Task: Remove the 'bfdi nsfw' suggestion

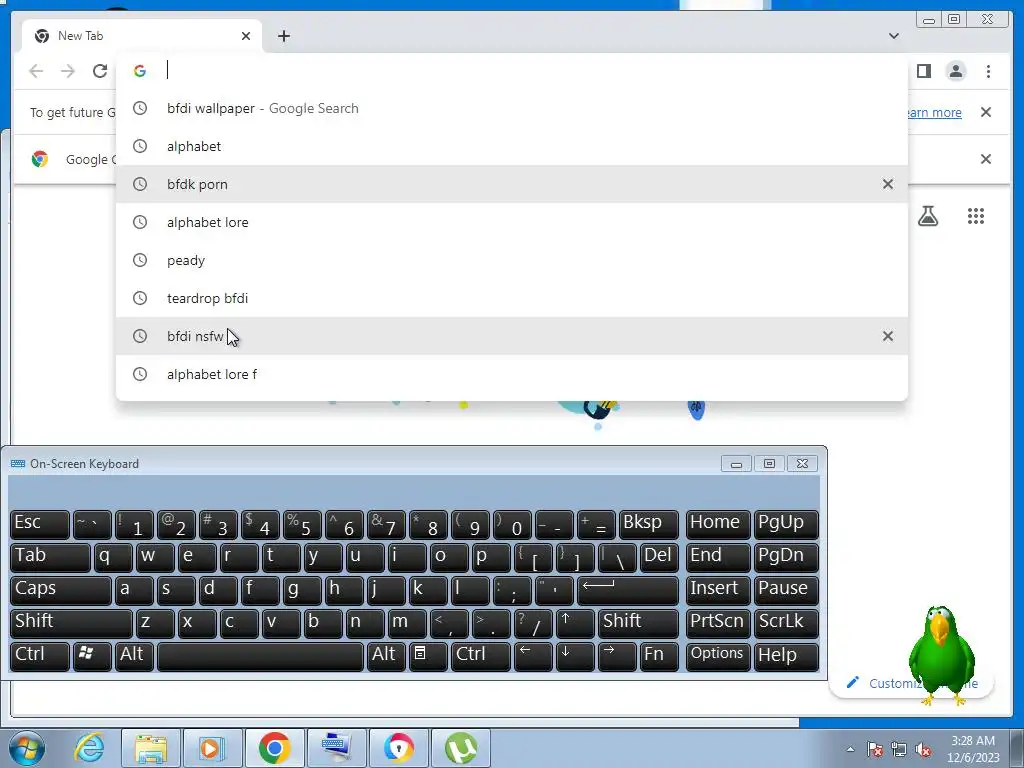Action: coord(888,336)
